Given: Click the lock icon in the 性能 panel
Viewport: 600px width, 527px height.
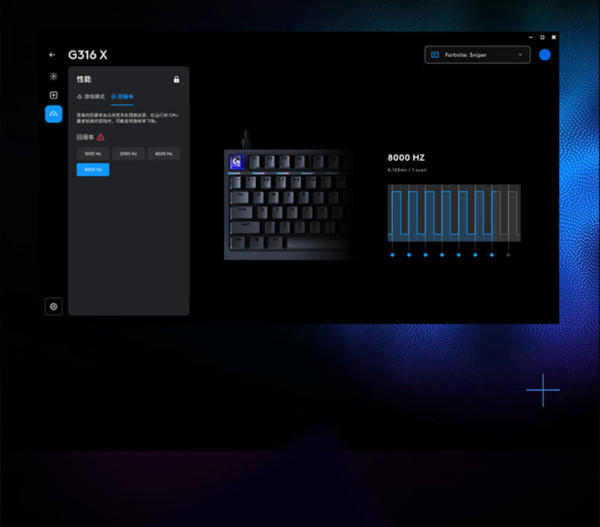Looking at the screenshot, I should point(176,79).
